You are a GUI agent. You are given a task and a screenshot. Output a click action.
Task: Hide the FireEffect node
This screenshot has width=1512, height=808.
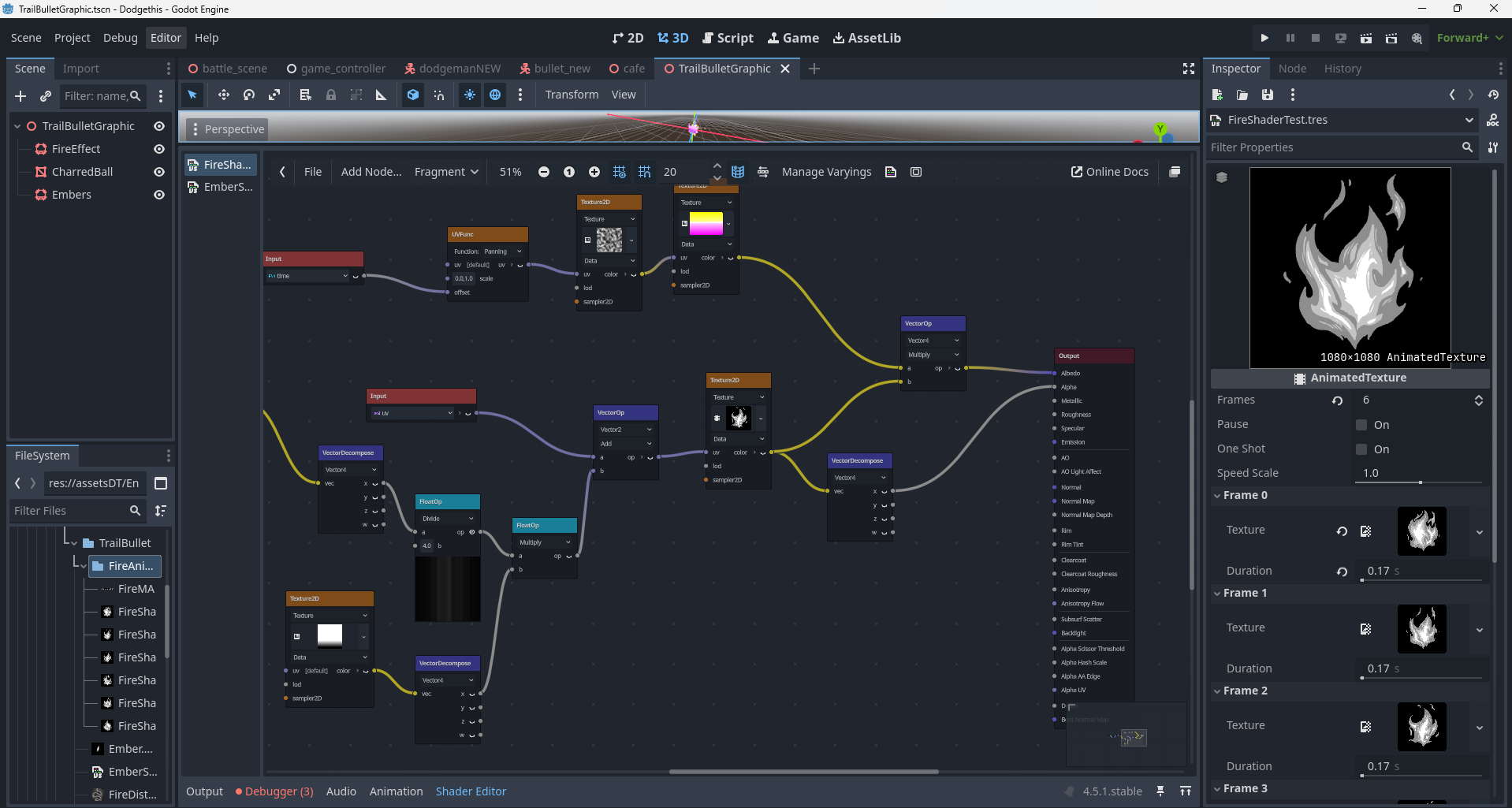[x=159, y=149]
